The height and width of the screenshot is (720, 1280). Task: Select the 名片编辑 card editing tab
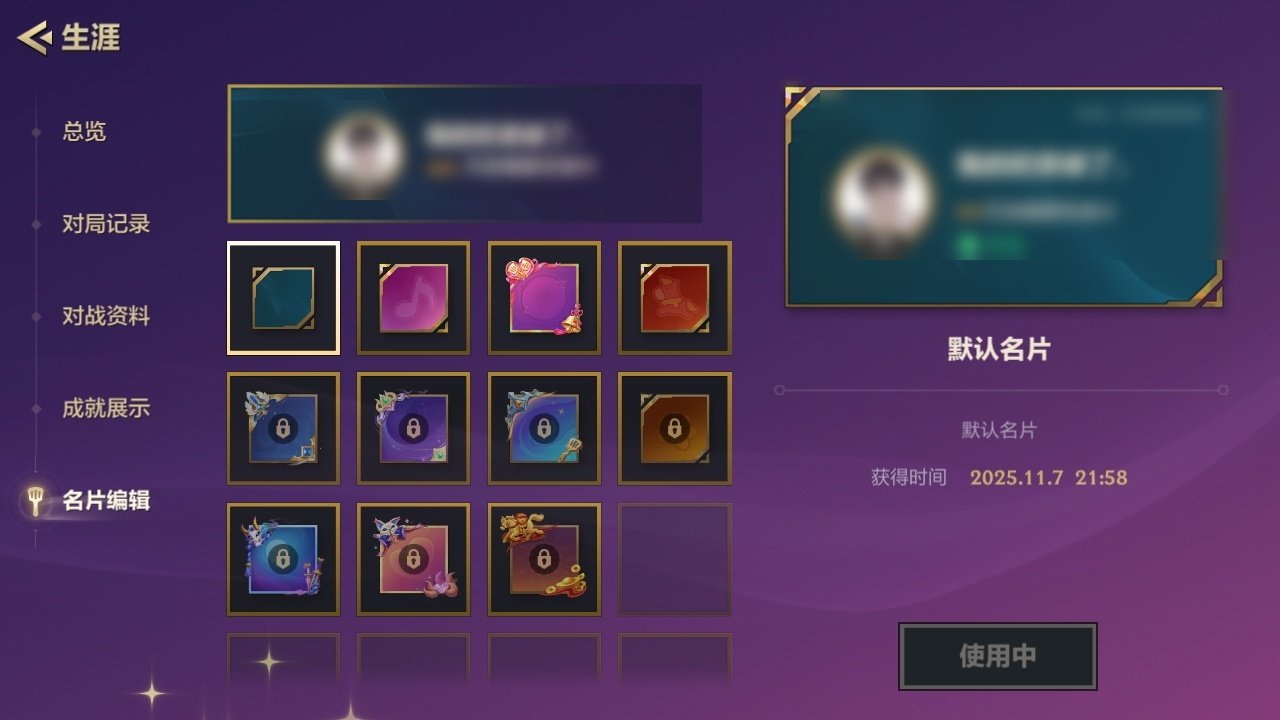106,499
